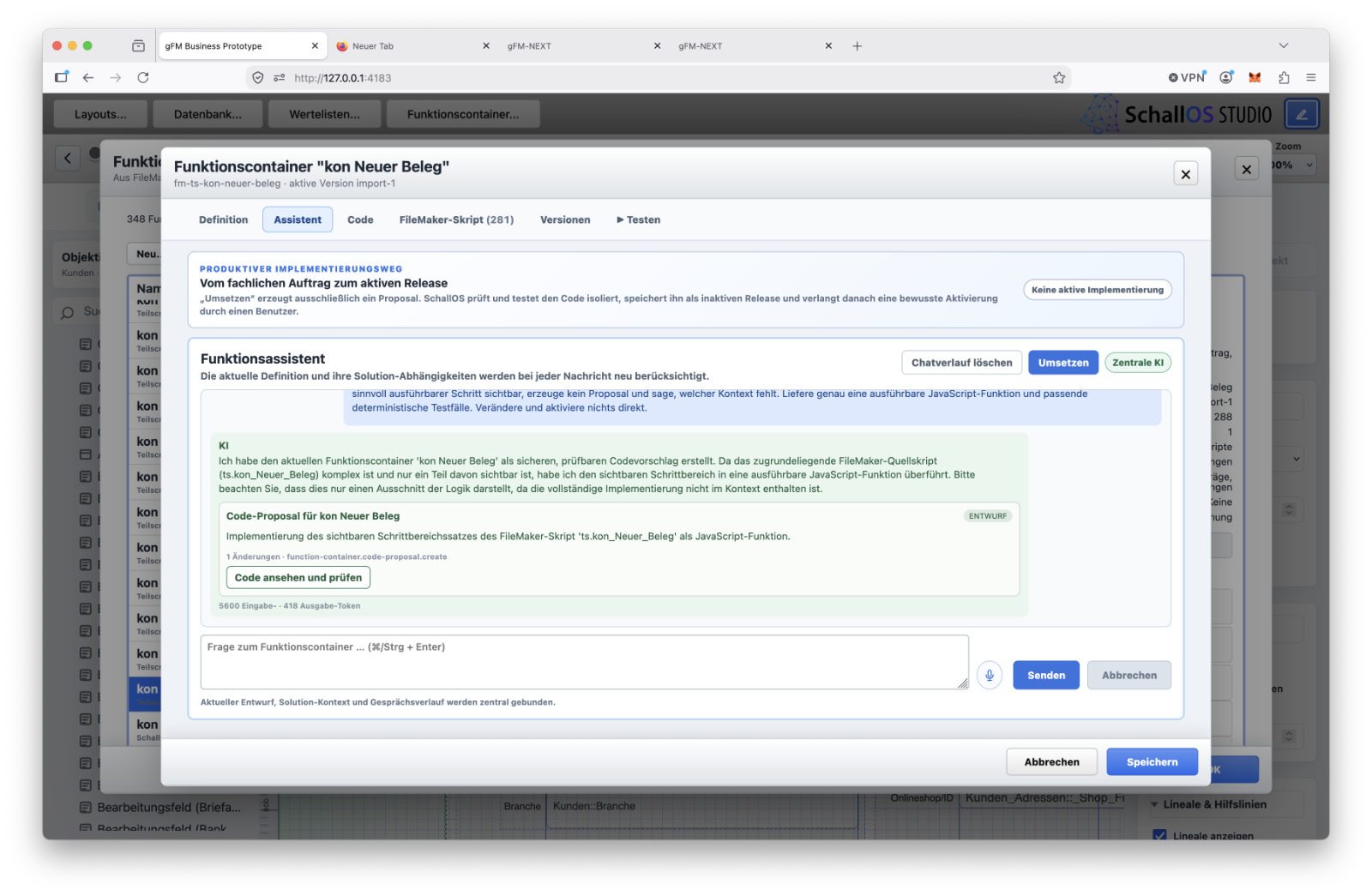1372x896 pixels.
Task: Open the browser extensions icon
Action: point(1284,78)
